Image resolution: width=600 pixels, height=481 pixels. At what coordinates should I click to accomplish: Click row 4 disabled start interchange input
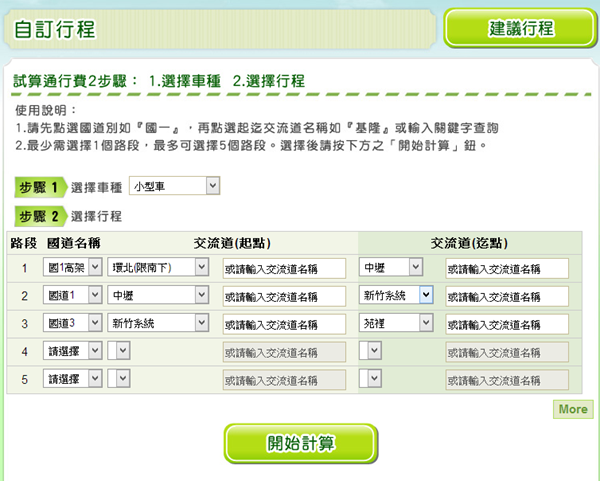coord(284,352)
